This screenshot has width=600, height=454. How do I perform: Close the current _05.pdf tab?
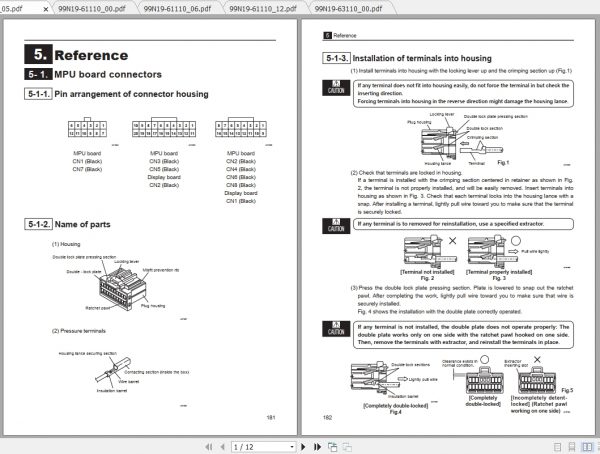tap(46, 9)
